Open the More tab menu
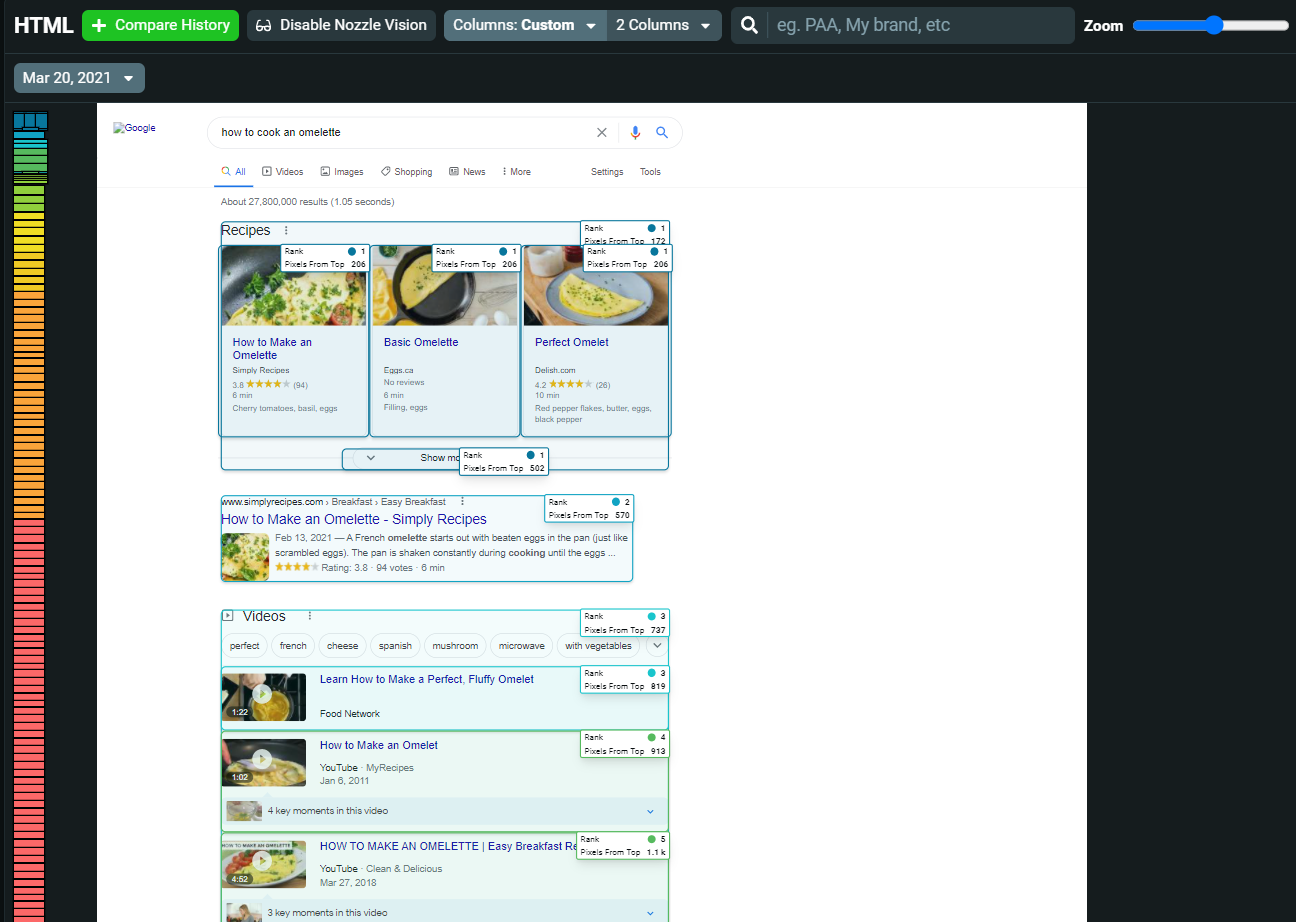Screen dimensions: 1296x922 coord(516,172)
